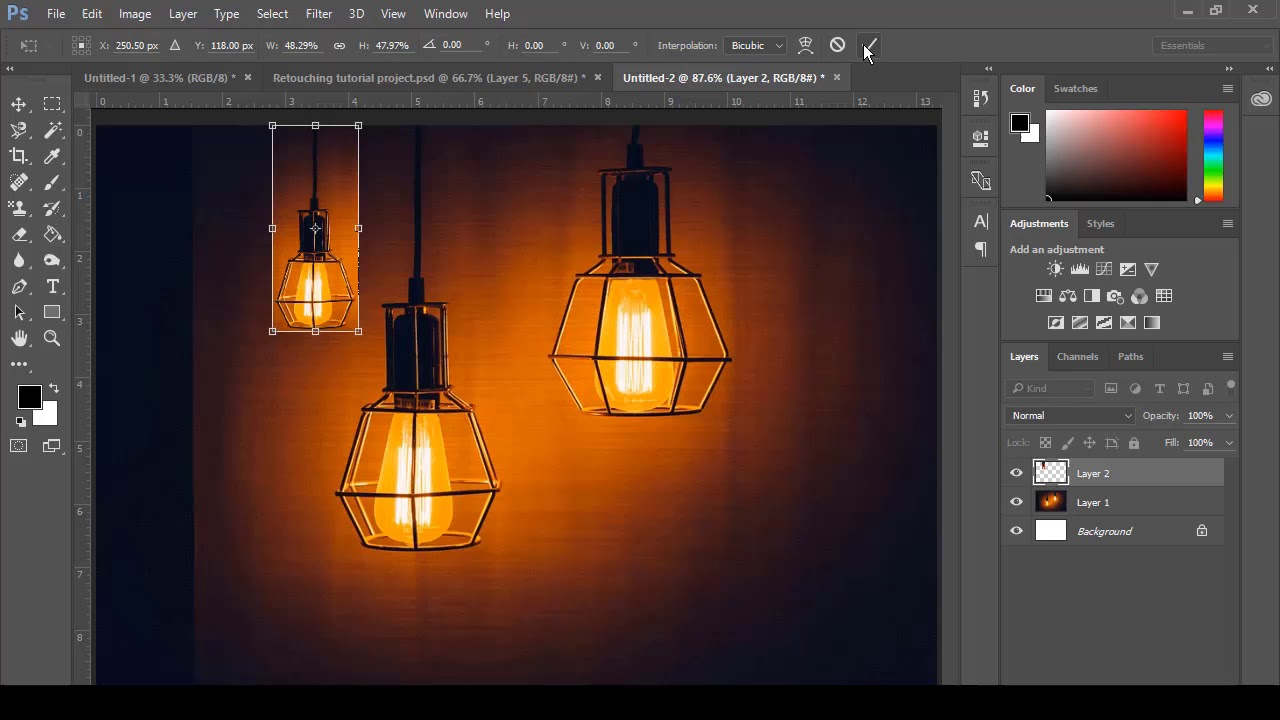Toggle Background layer visibility eye
Screen dimensions: 1280x720
[x=1016, y=531]
